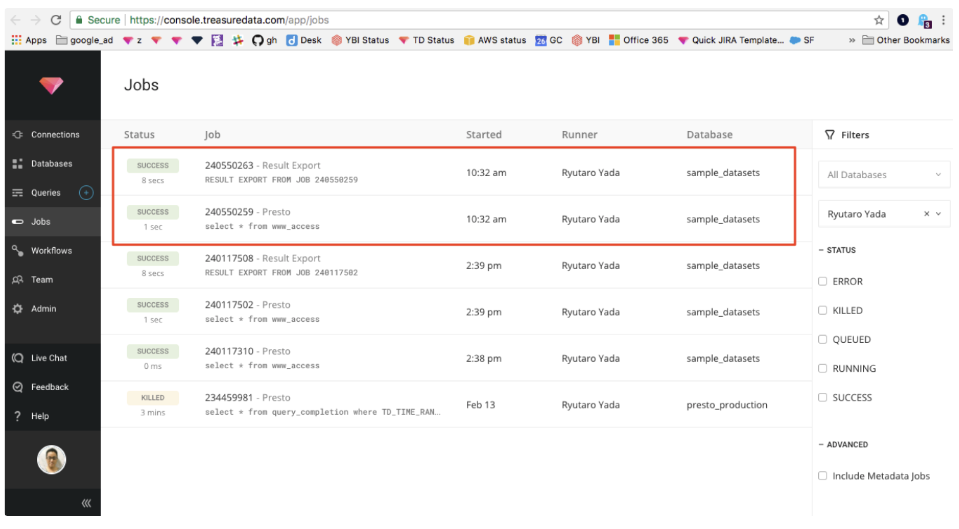
Task: Click the Databases grid icon
Action: coord(17,164)
